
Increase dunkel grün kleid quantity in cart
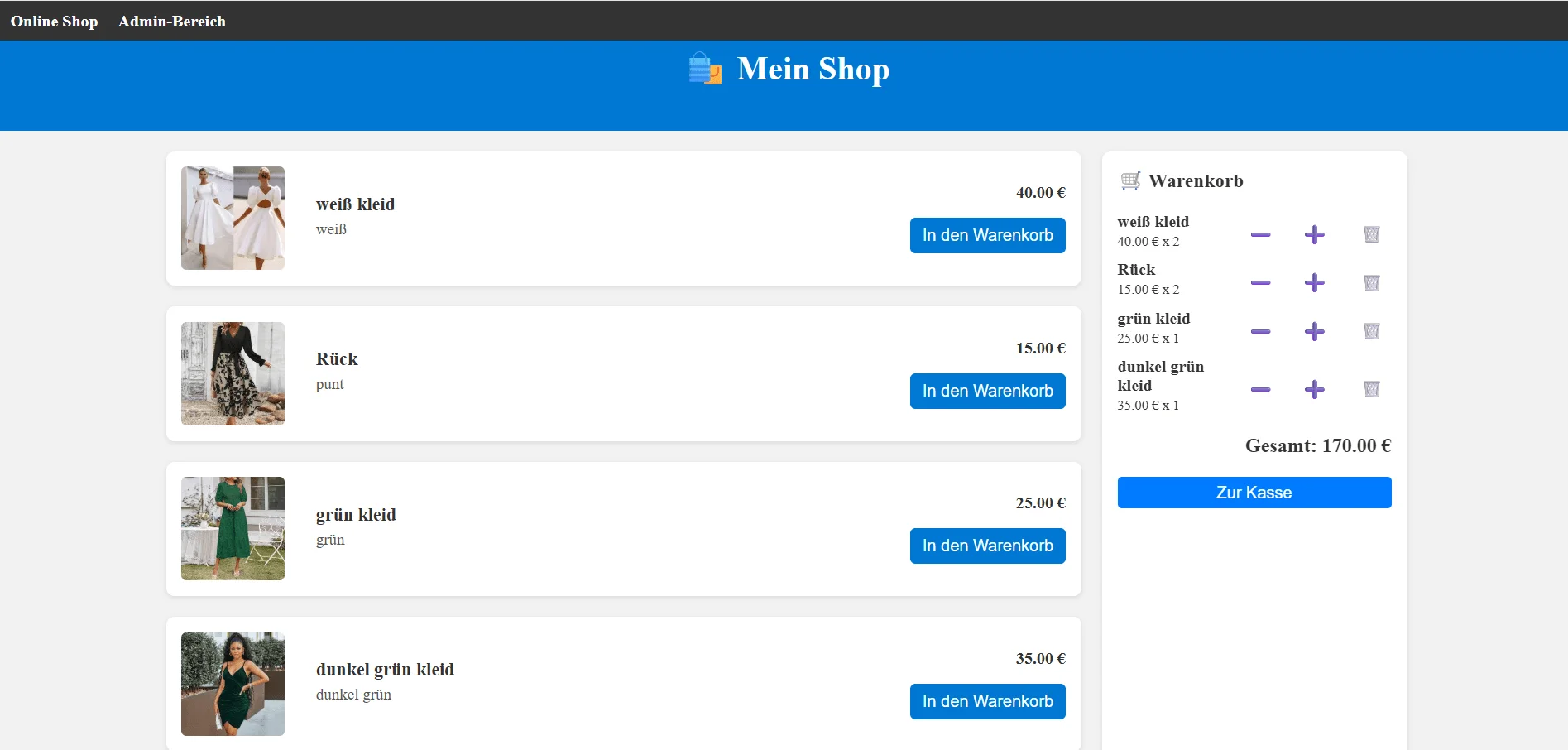pyautogui.click(x=1314, y=390)
